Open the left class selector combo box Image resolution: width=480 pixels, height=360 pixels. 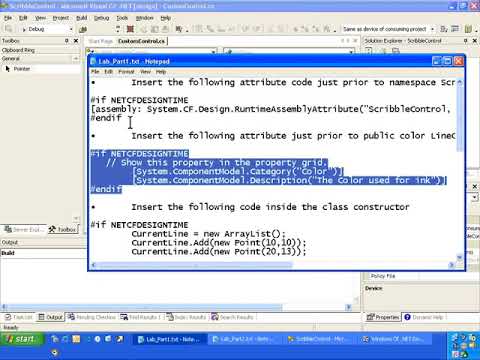(151, 52)
